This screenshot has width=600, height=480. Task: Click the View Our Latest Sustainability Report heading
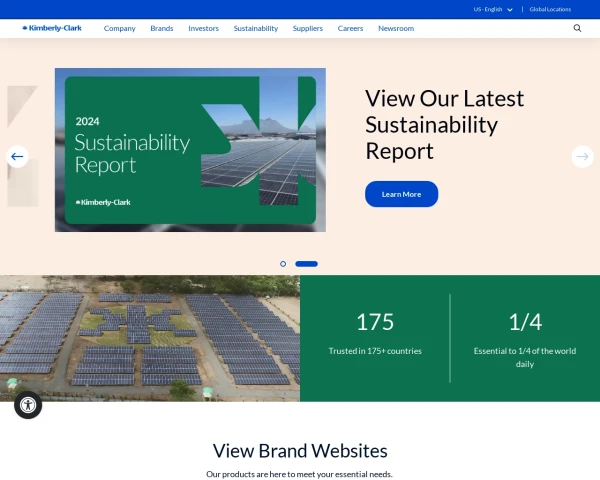[445, 124]
